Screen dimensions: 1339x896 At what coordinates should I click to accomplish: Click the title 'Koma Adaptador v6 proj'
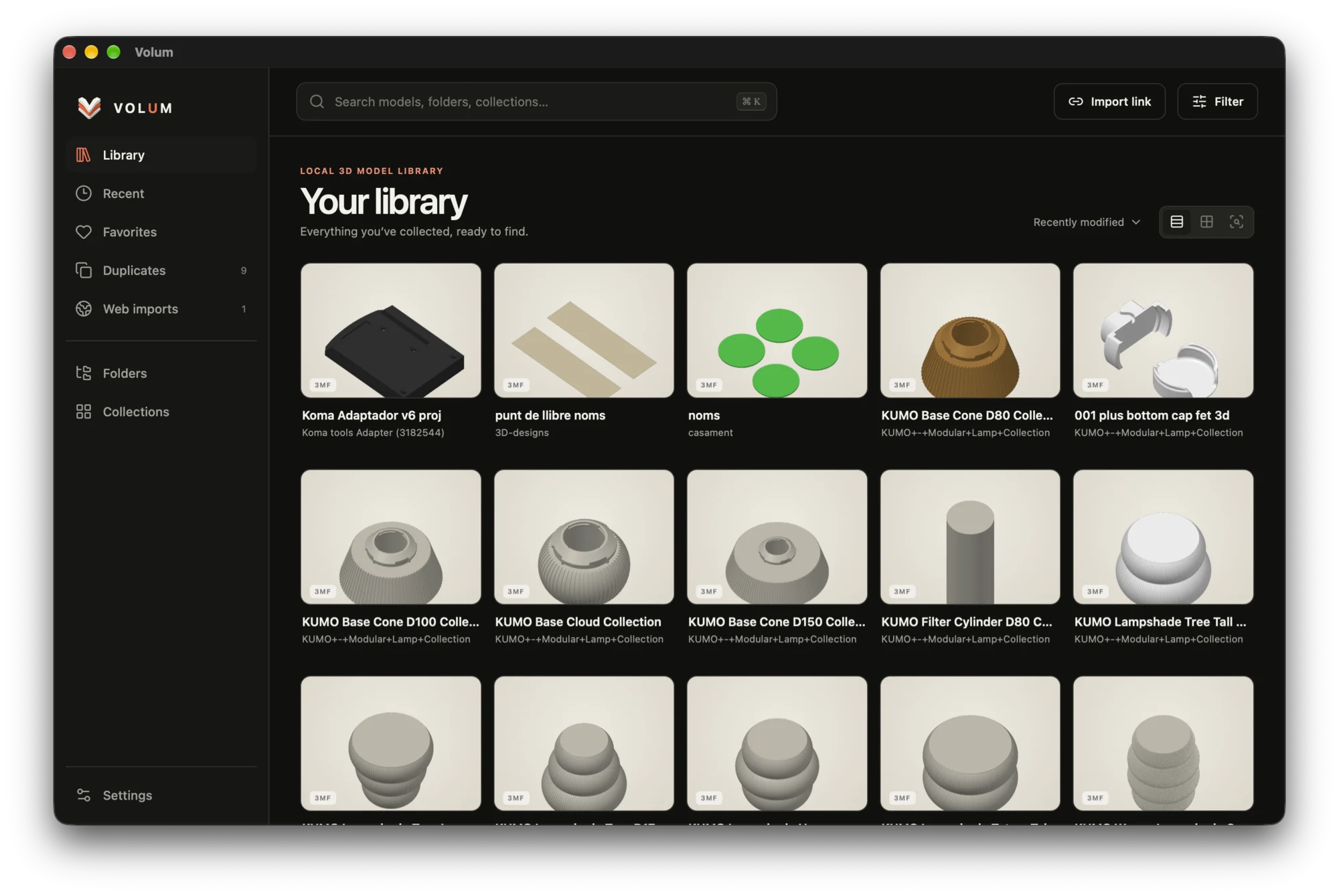pos(372,416)
